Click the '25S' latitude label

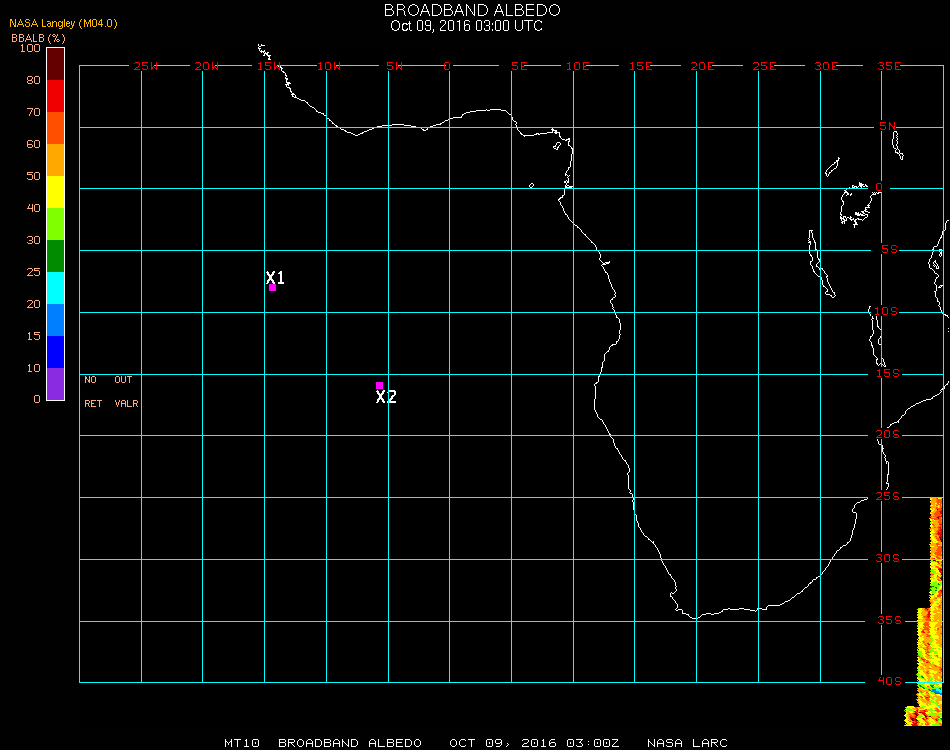click(x=888, y=496)
